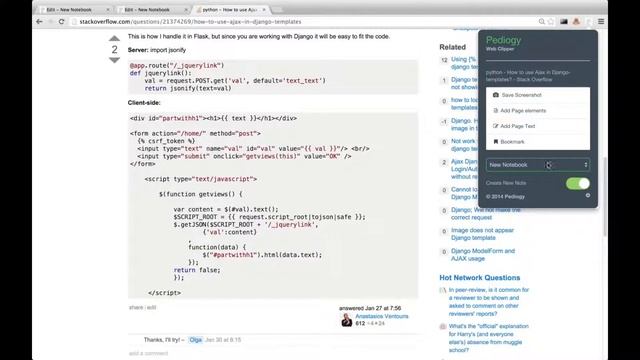Open the question about Harry's absence from muggle school
640x360 pixels.
point(489,338)
